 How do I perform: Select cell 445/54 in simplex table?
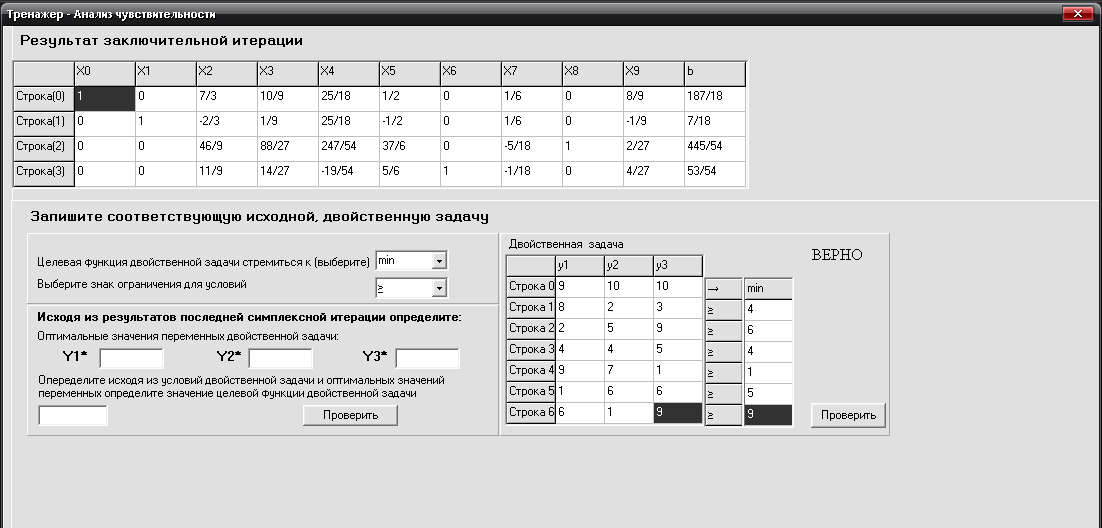[x=715, y=149]
